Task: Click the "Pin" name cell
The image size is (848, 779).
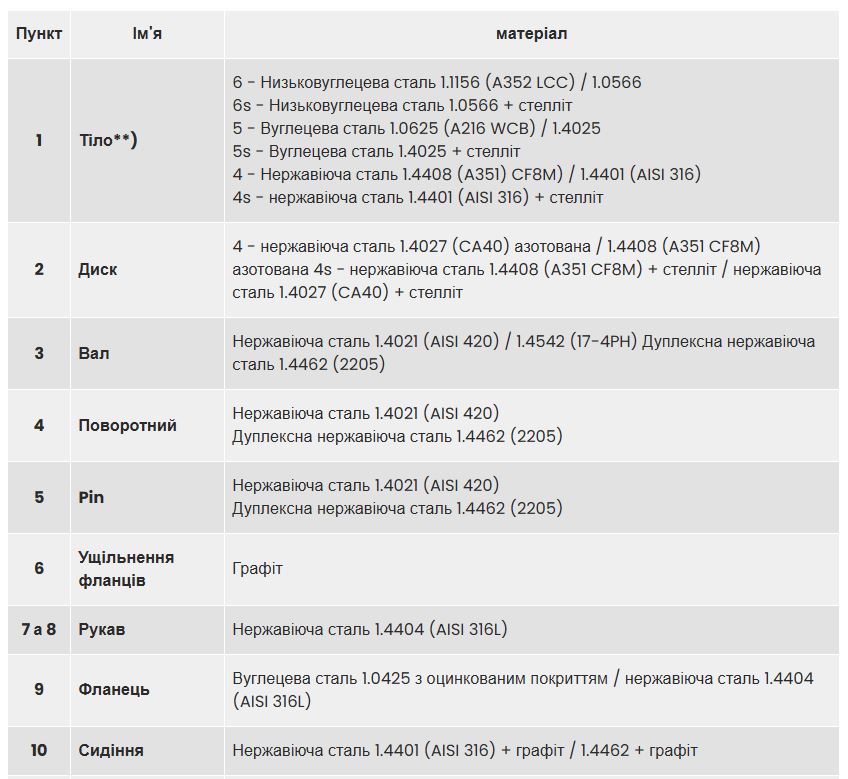Action: point(91,497)
